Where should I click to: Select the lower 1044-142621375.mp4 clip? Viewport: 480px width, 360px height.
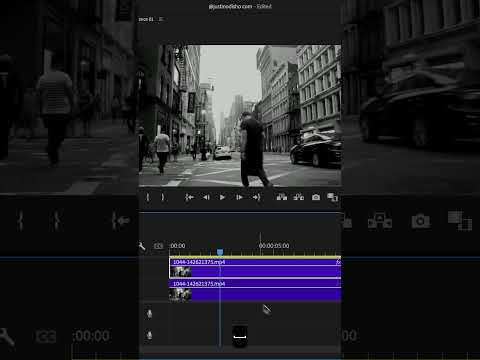255,290
